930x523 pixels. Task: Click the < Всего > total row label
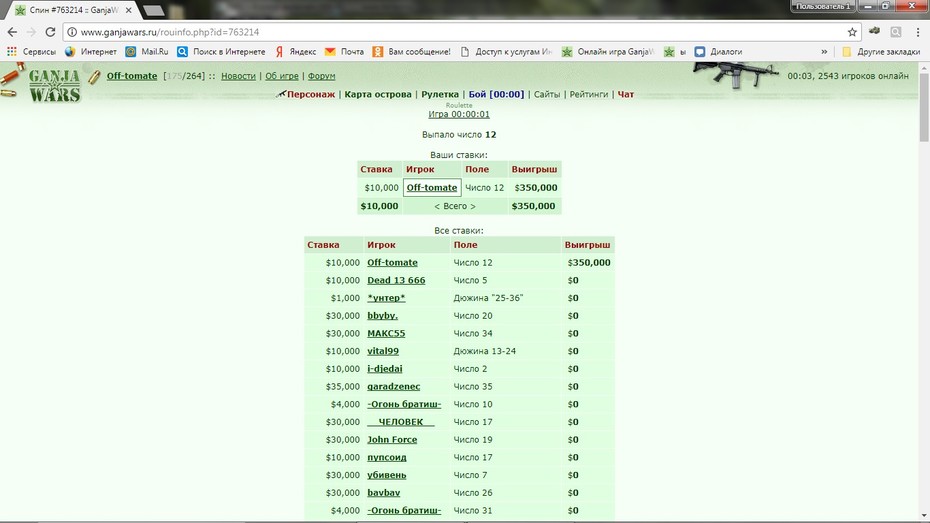(x=455, y=206)
